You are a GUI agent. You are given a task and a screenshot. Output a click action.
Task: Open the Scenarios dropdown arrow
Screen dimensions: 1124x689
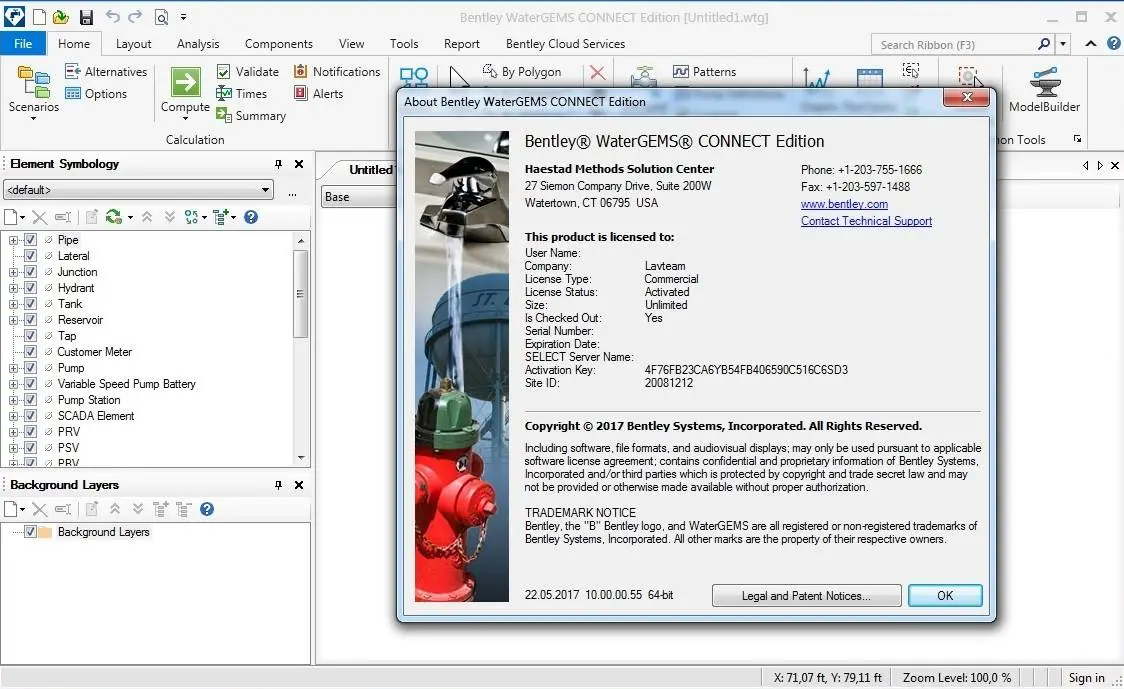click(x=33, y=118)
